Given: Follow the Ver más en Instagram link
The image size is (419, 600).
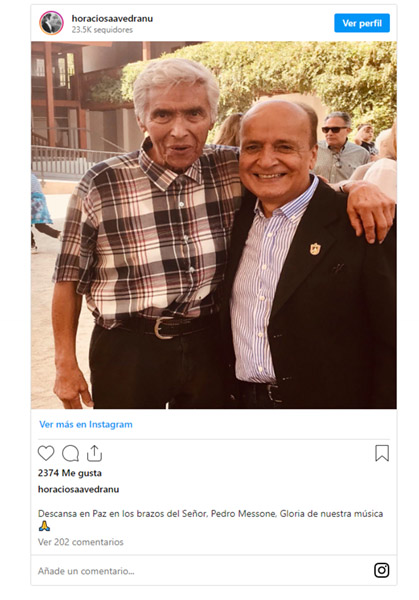Looking at the screenshot, I should (x=86, y=424).
